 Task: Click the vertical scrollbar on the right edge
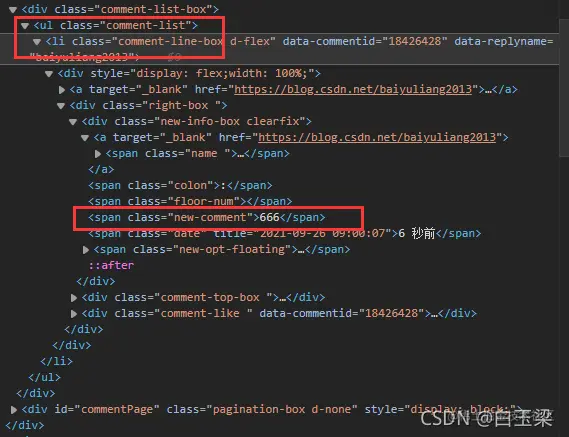coord(564,87)
